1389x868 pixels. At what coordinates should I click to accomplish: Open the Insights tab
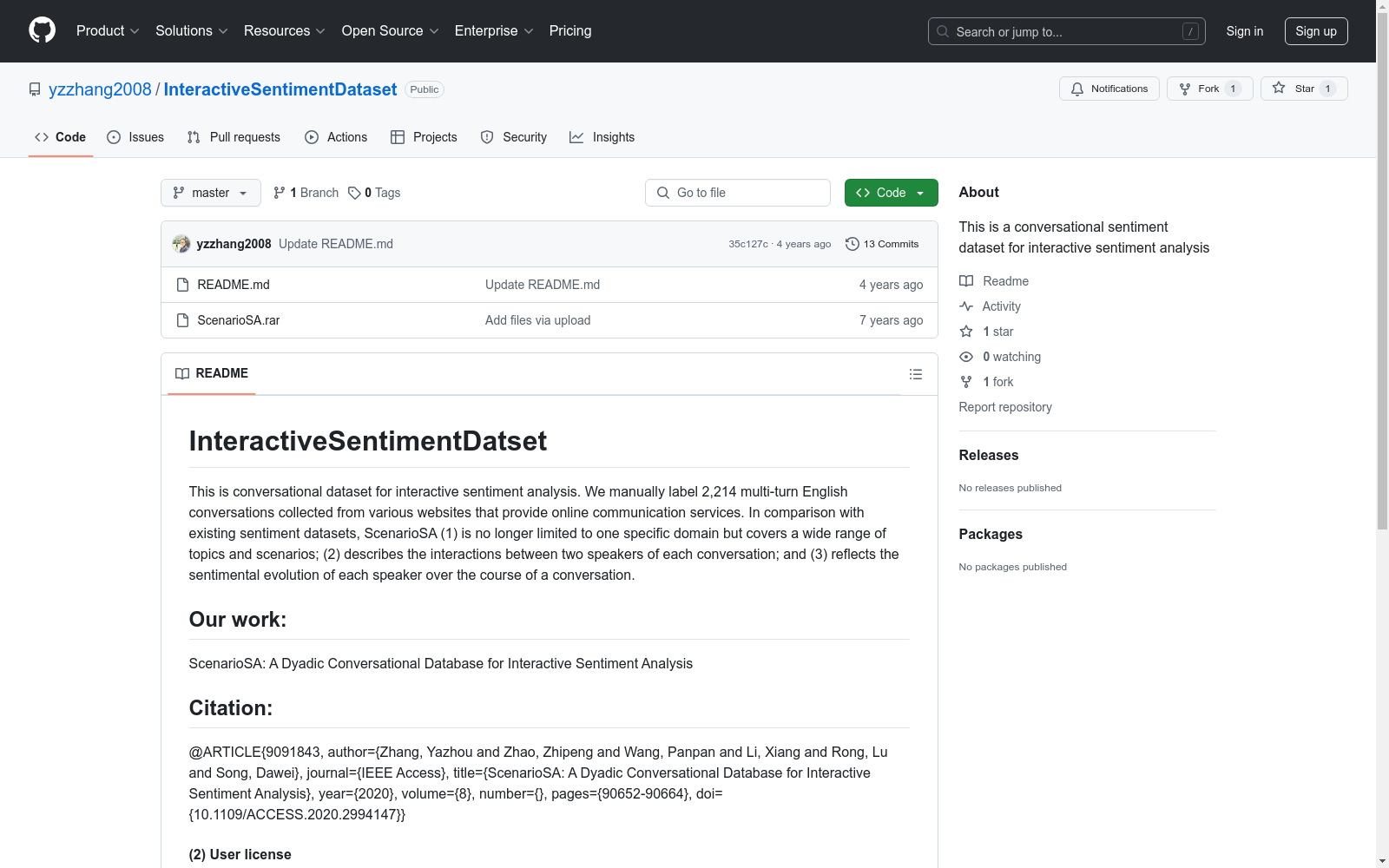tap(602, 137)
